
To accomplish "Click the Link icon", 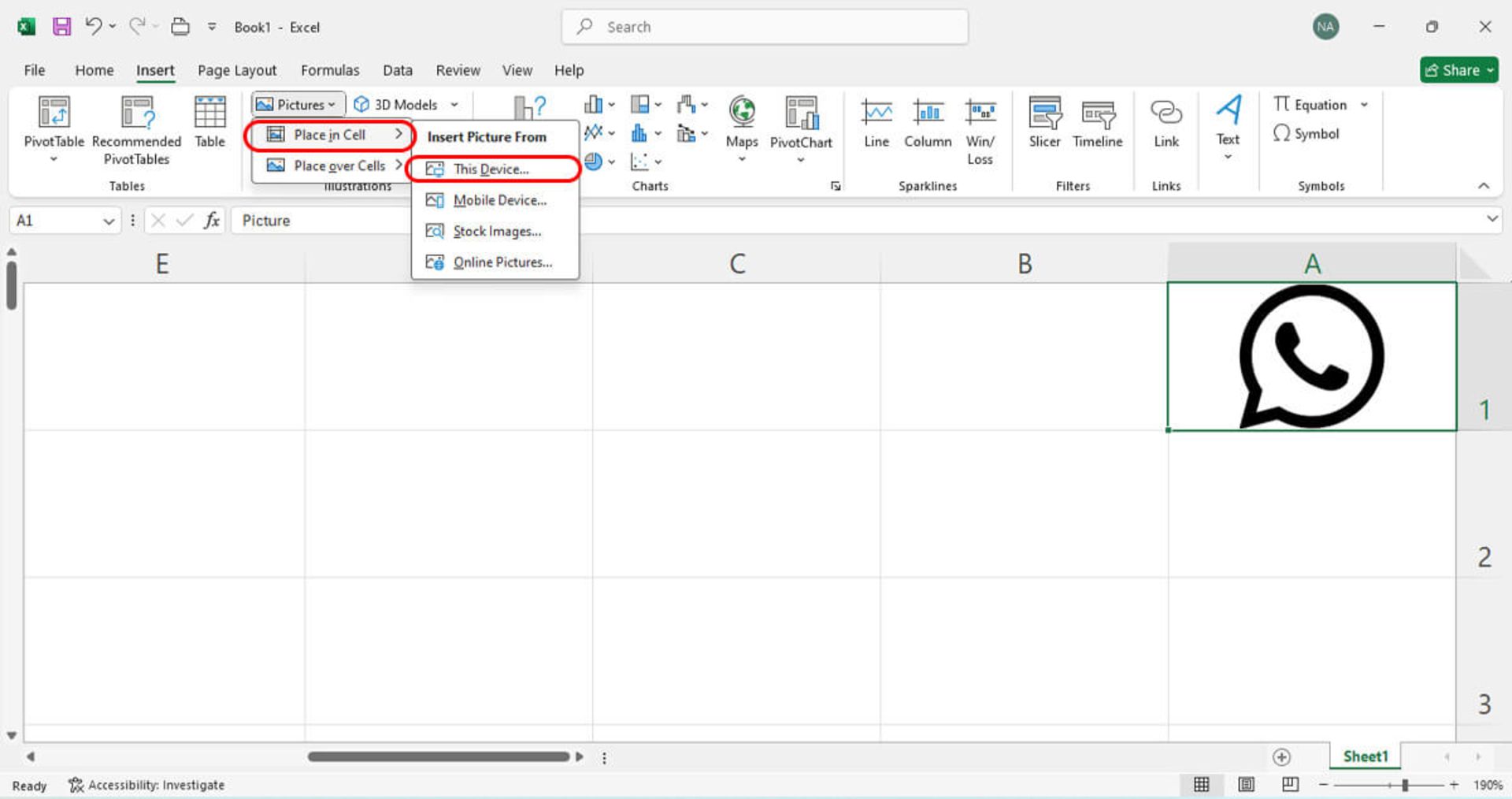I will 1165,112.
